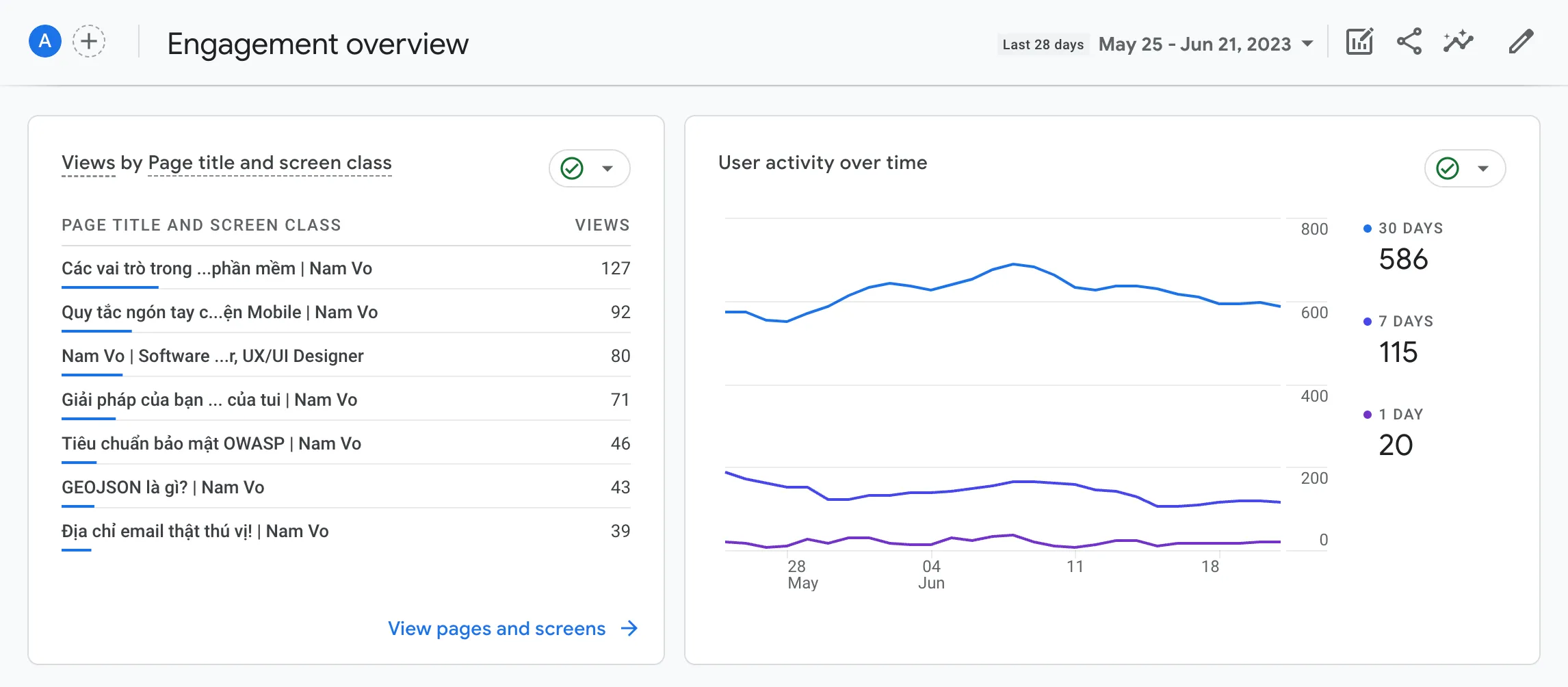
Task: Select the All Users avatar icon
Action: tap(44, 42)
